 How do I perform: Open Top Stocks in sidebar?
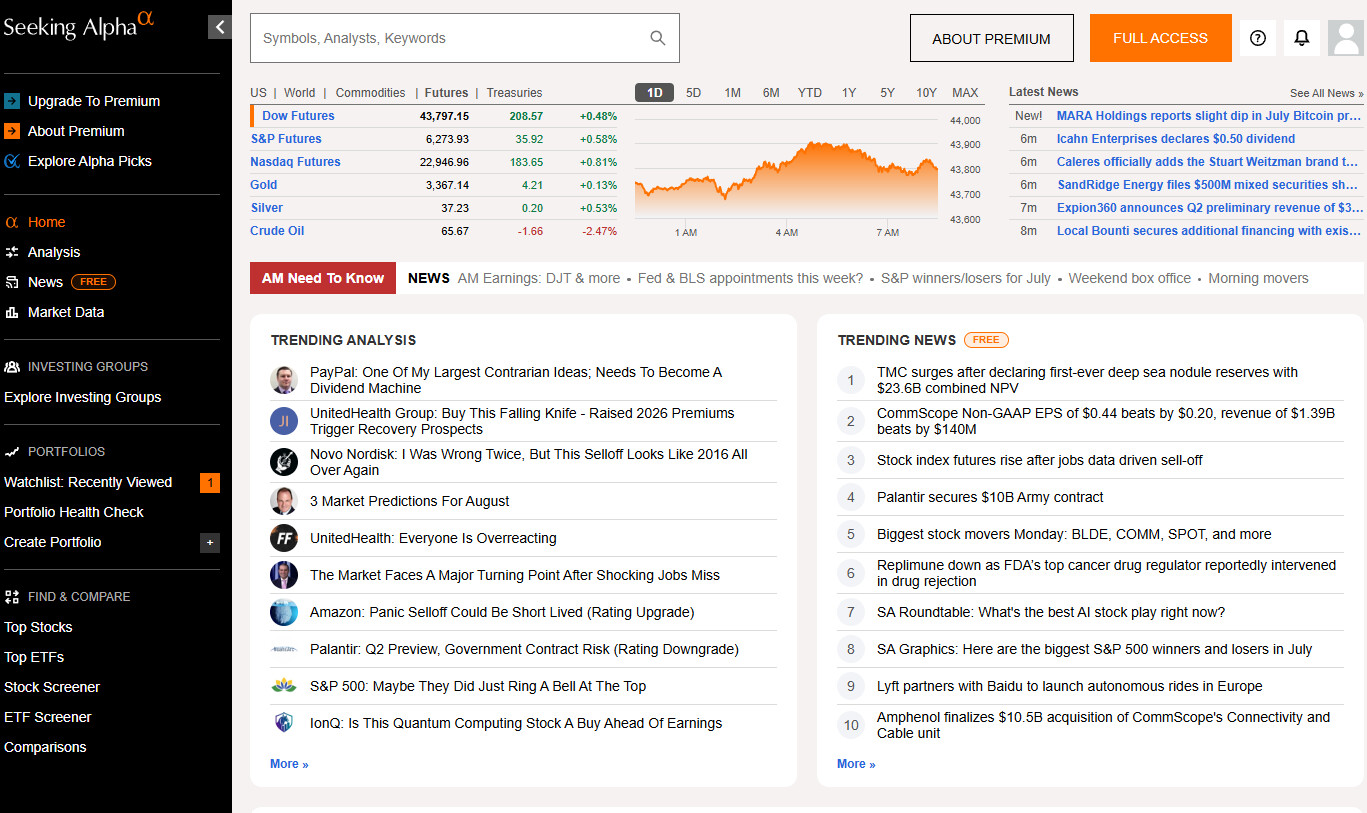(x=38, y=627)
